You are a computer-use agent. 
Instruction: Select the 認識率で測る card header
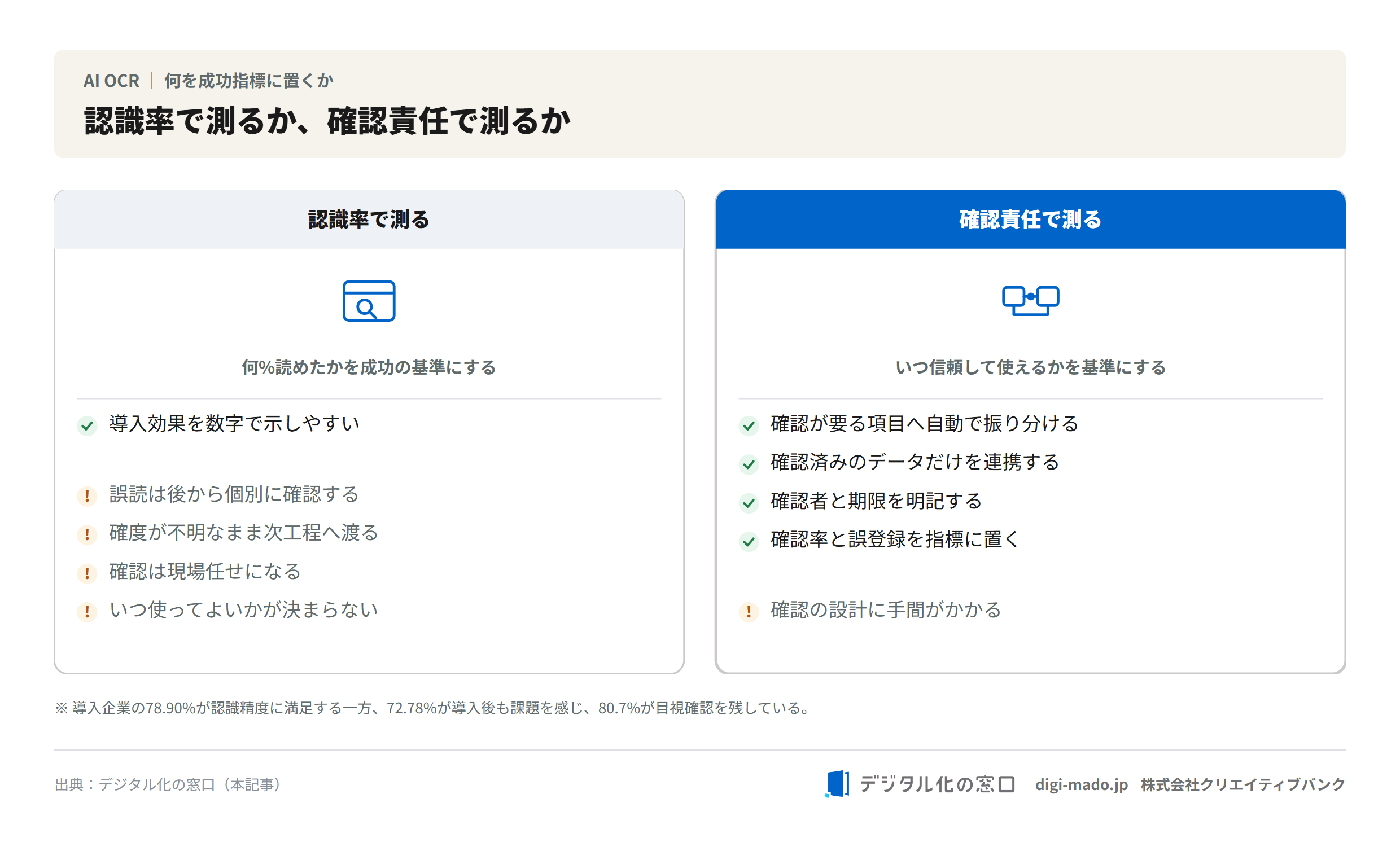click(369, 220)
